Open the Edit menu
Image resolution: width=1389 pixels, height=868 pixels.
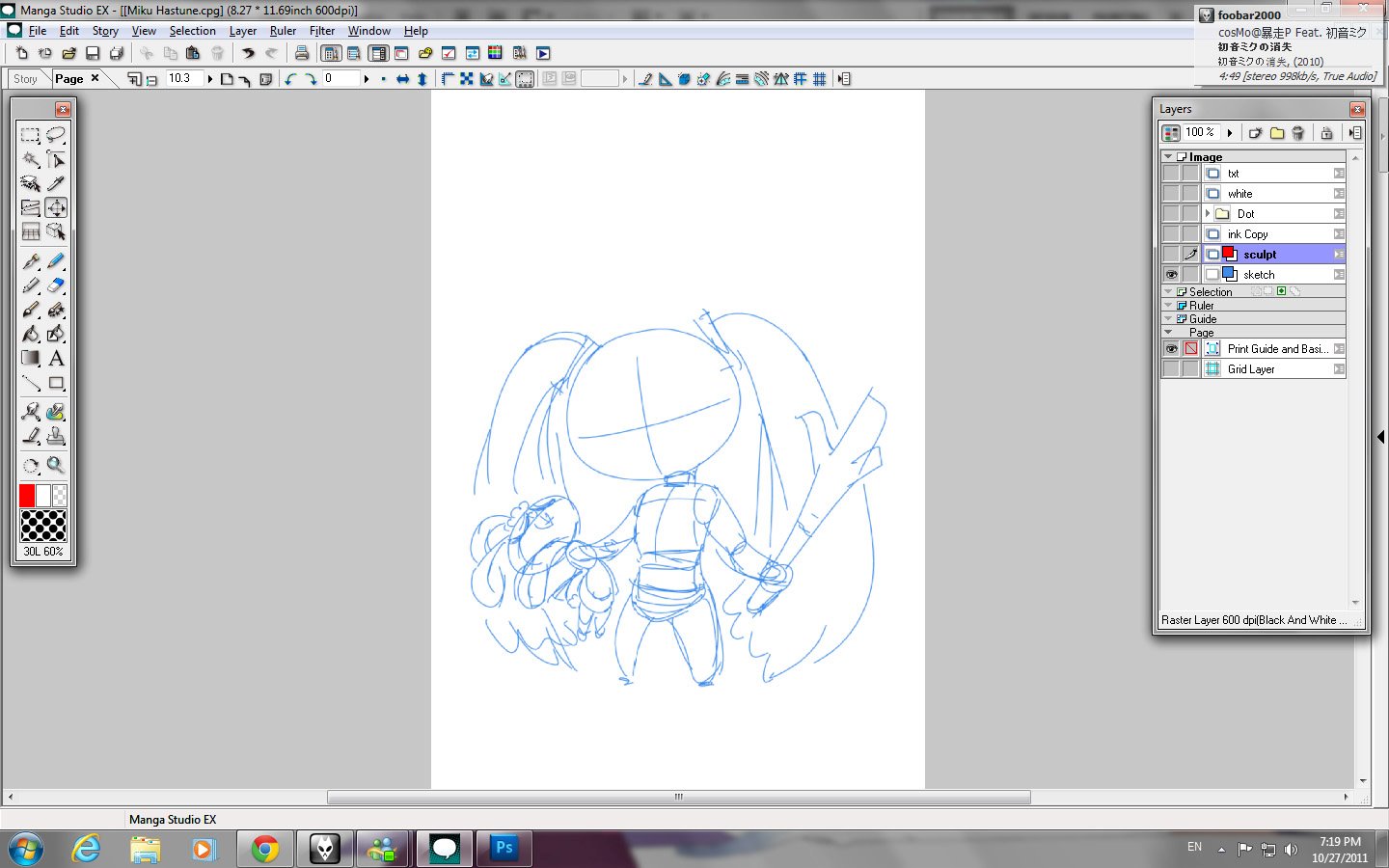[69, 31]
